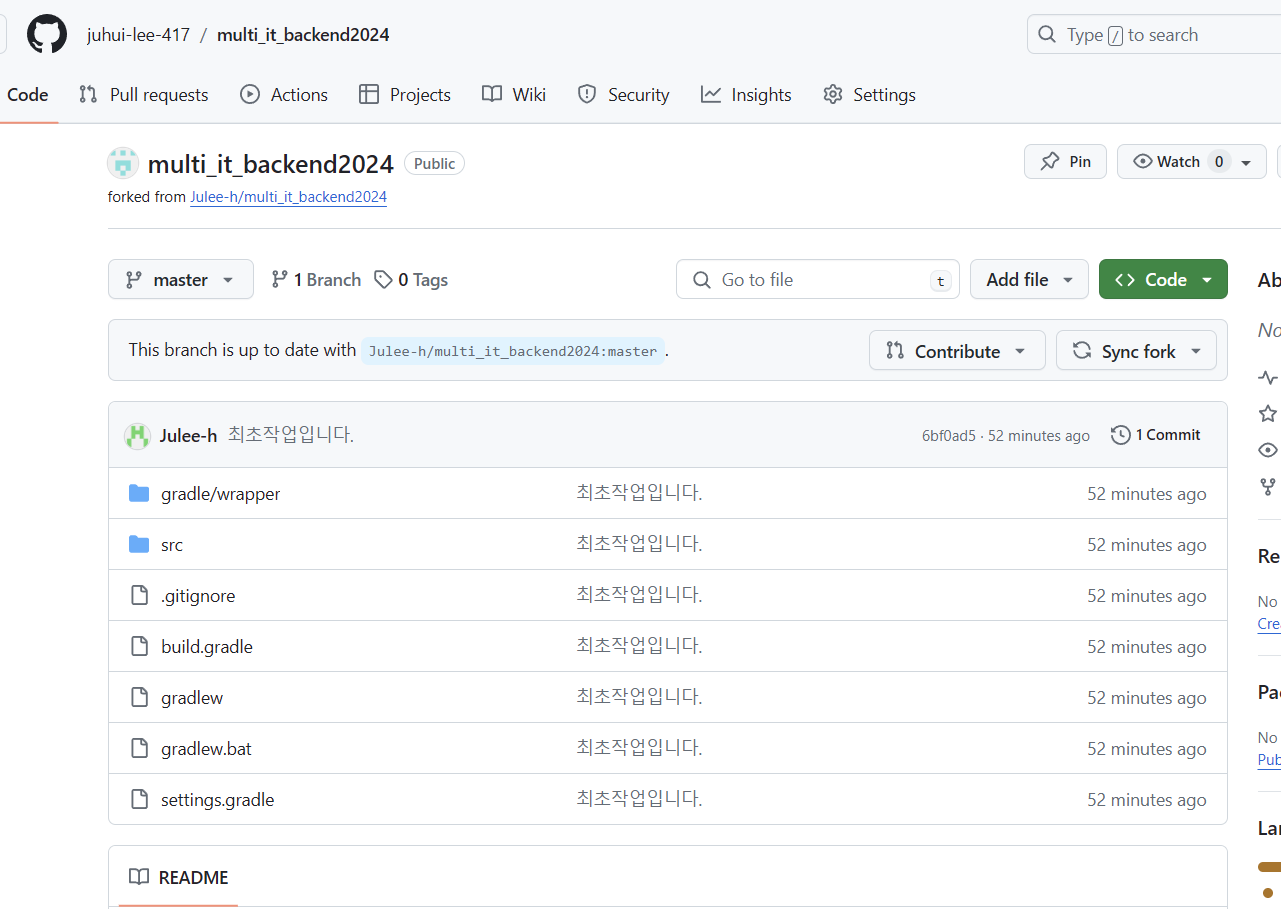Open commit message link in build.gradle row
The height and width of the screenshot is (909, 1281).
click(x=639, y=646)
